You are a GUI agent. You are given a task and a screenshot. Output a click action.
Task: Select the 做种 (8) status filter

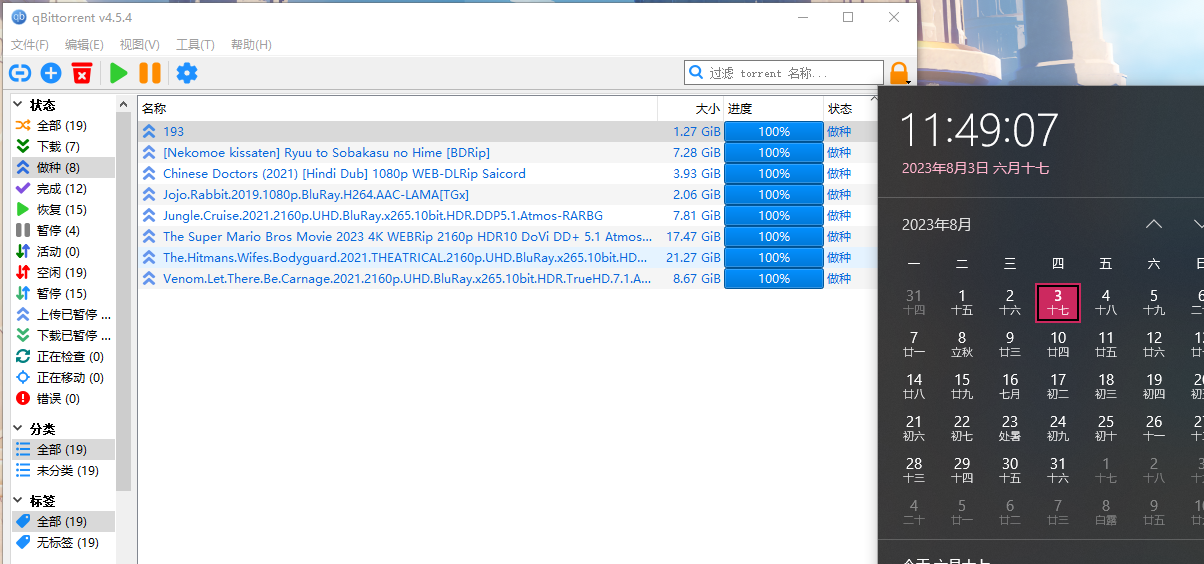coord(62,168)
